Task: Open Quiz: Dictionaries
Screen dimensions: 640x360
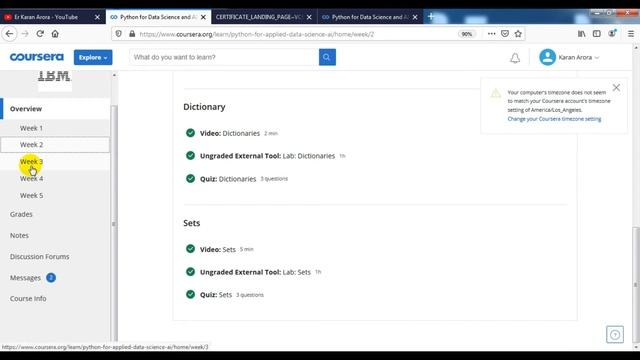Action: [228, 179]
